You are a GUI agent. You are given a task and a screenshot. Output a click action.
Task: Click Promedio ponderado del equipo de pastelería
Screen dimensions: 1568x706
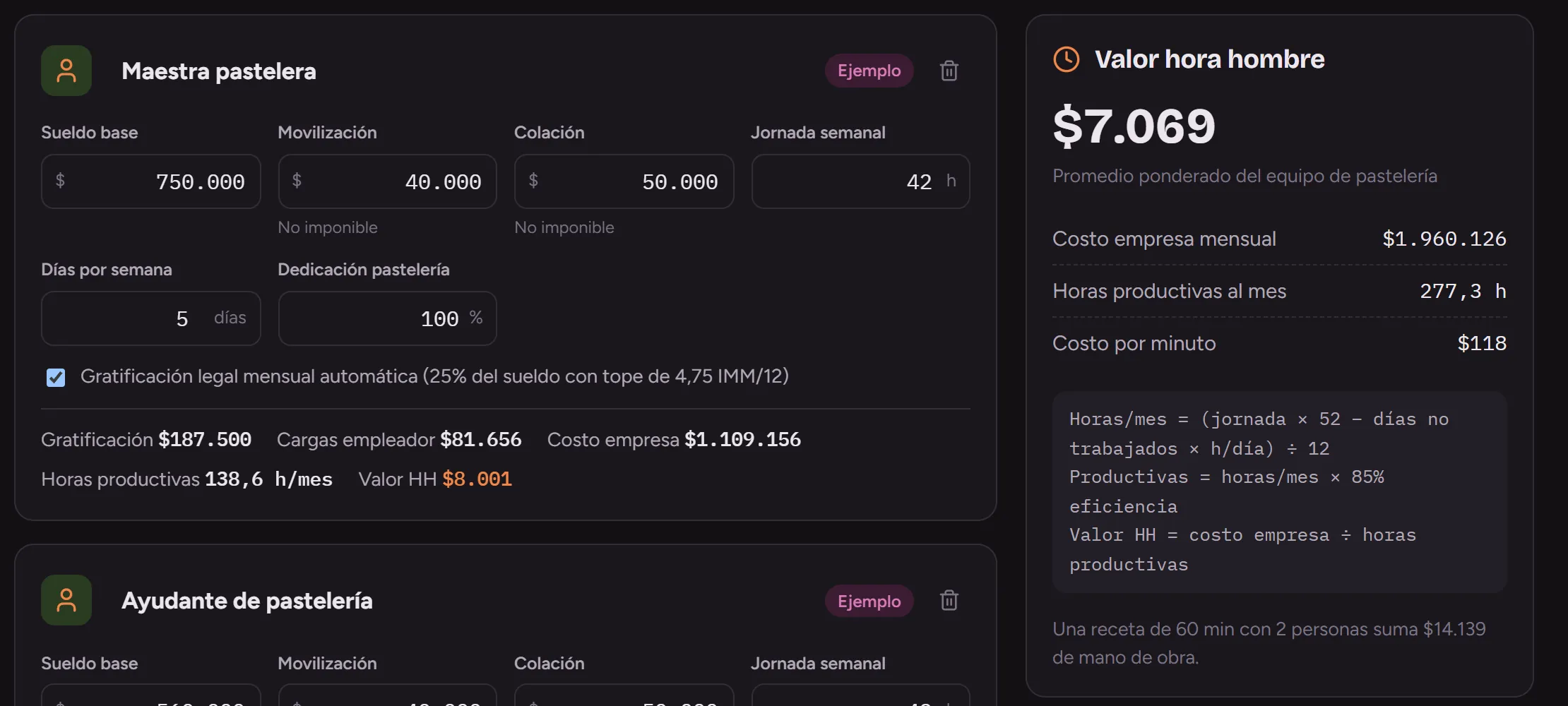(1245, 176)
